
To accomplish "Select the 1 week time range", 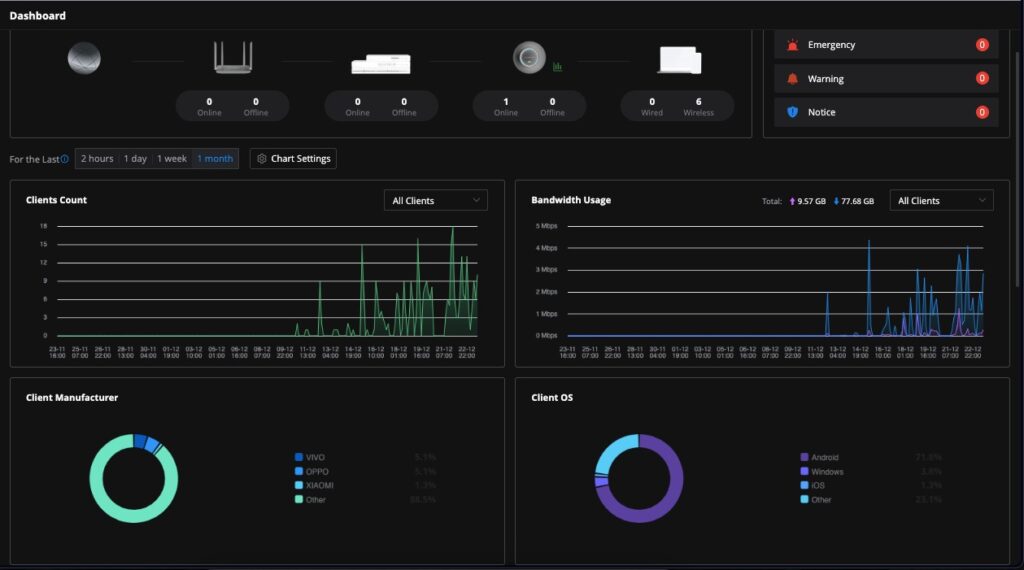I will tap(171, 159).
